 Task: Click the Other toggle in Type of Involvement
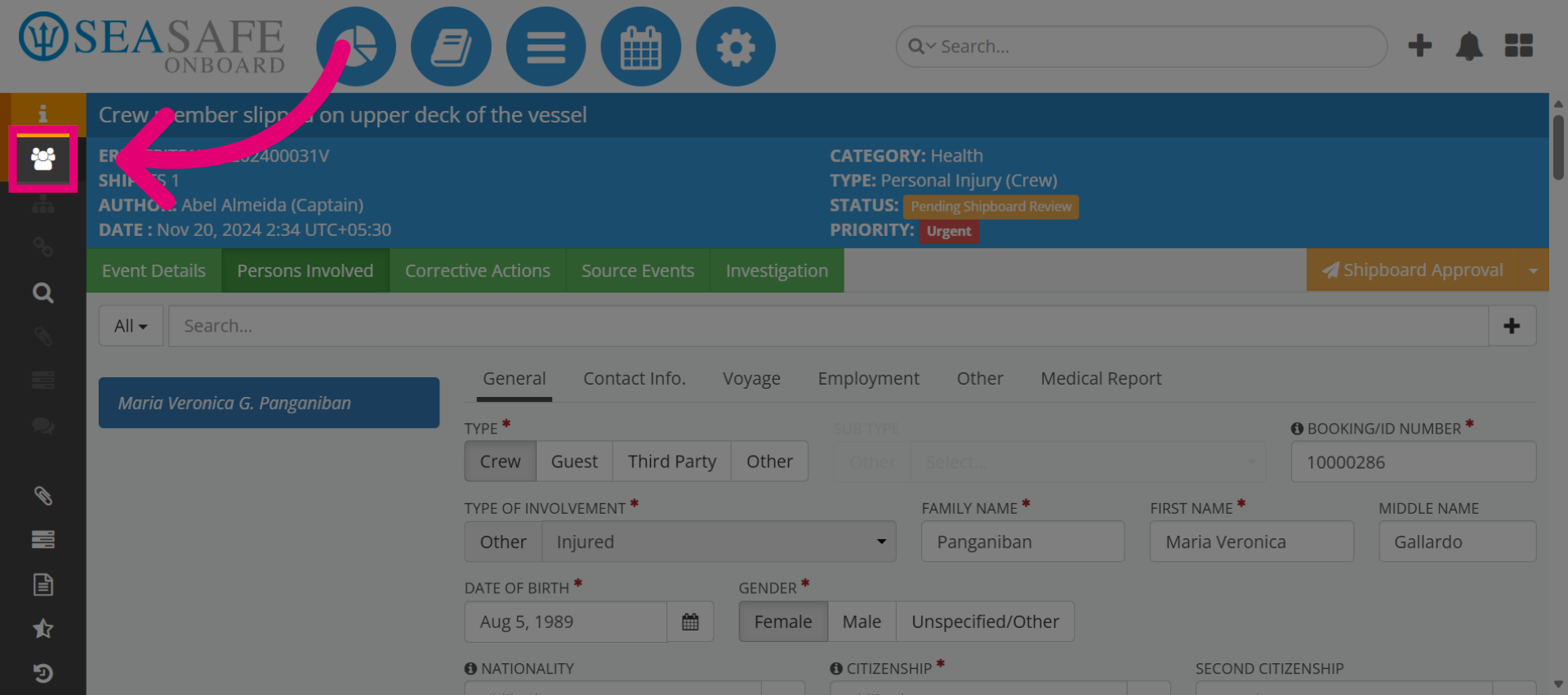[x=503, y=541]
